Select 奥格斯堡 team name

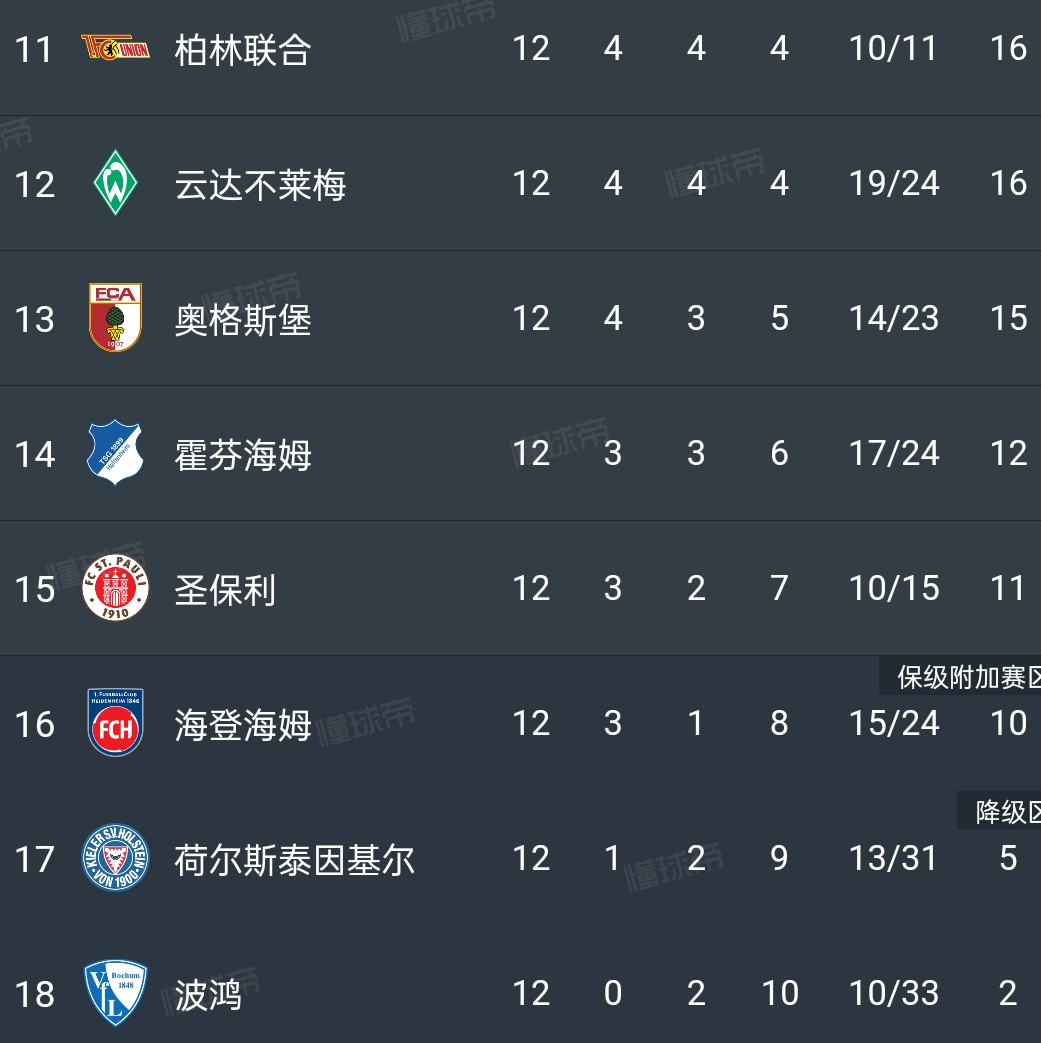point(243,319)
